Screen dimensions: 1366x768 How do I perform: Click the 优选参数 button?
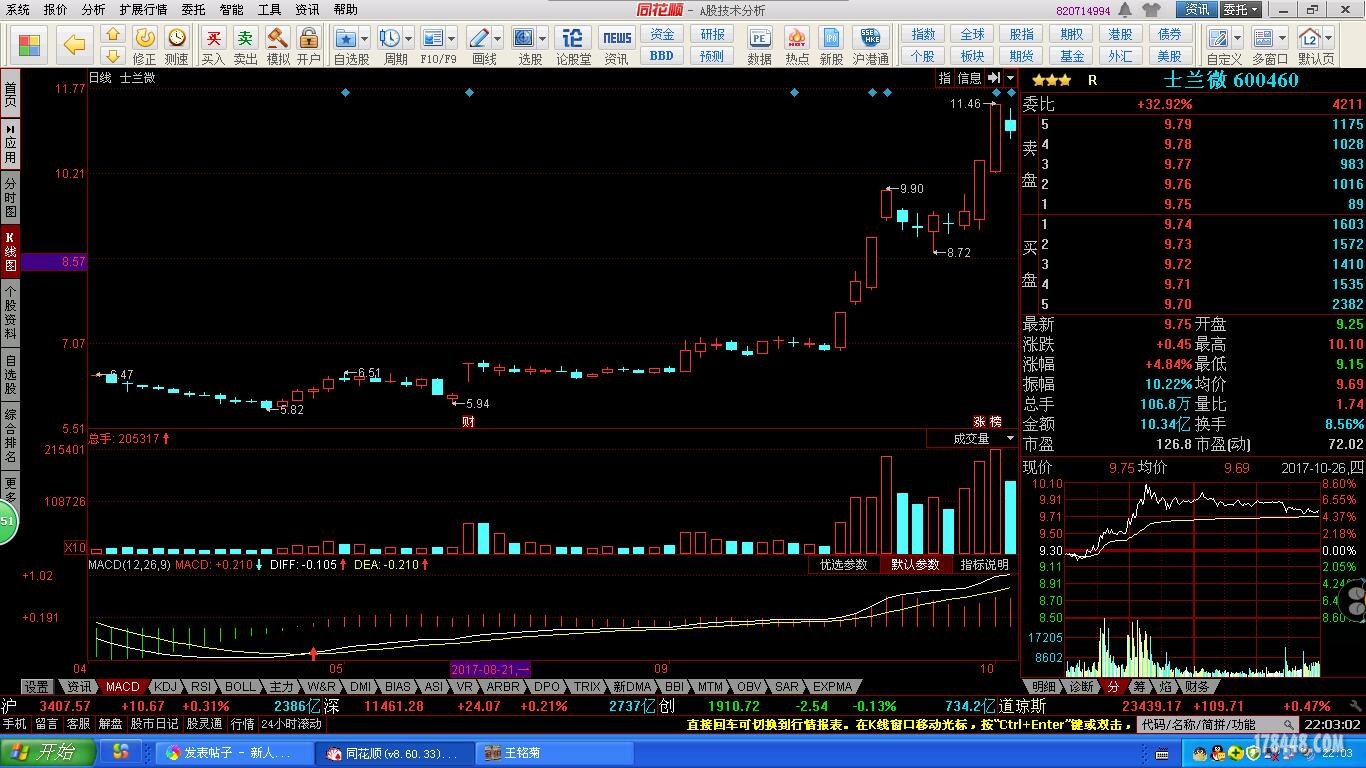pyautogui.click(x=843, y=565)
